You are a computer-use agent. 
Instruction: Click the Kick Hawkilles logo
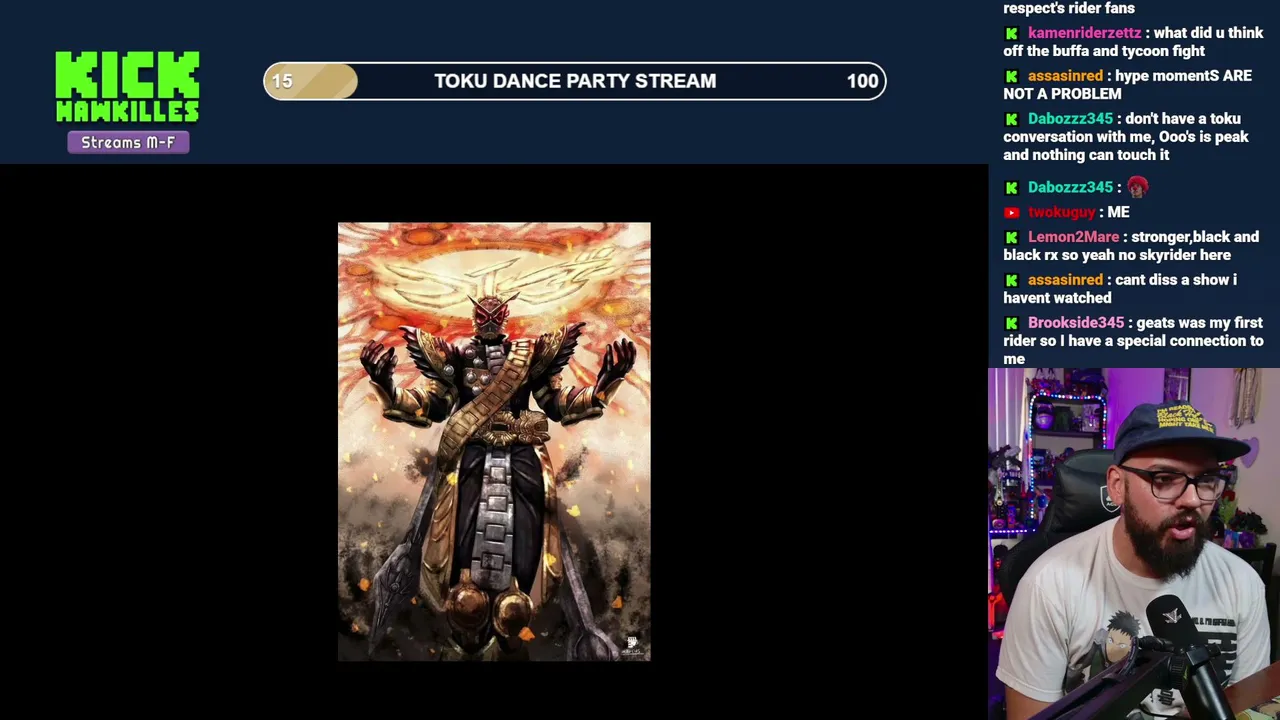127,87
